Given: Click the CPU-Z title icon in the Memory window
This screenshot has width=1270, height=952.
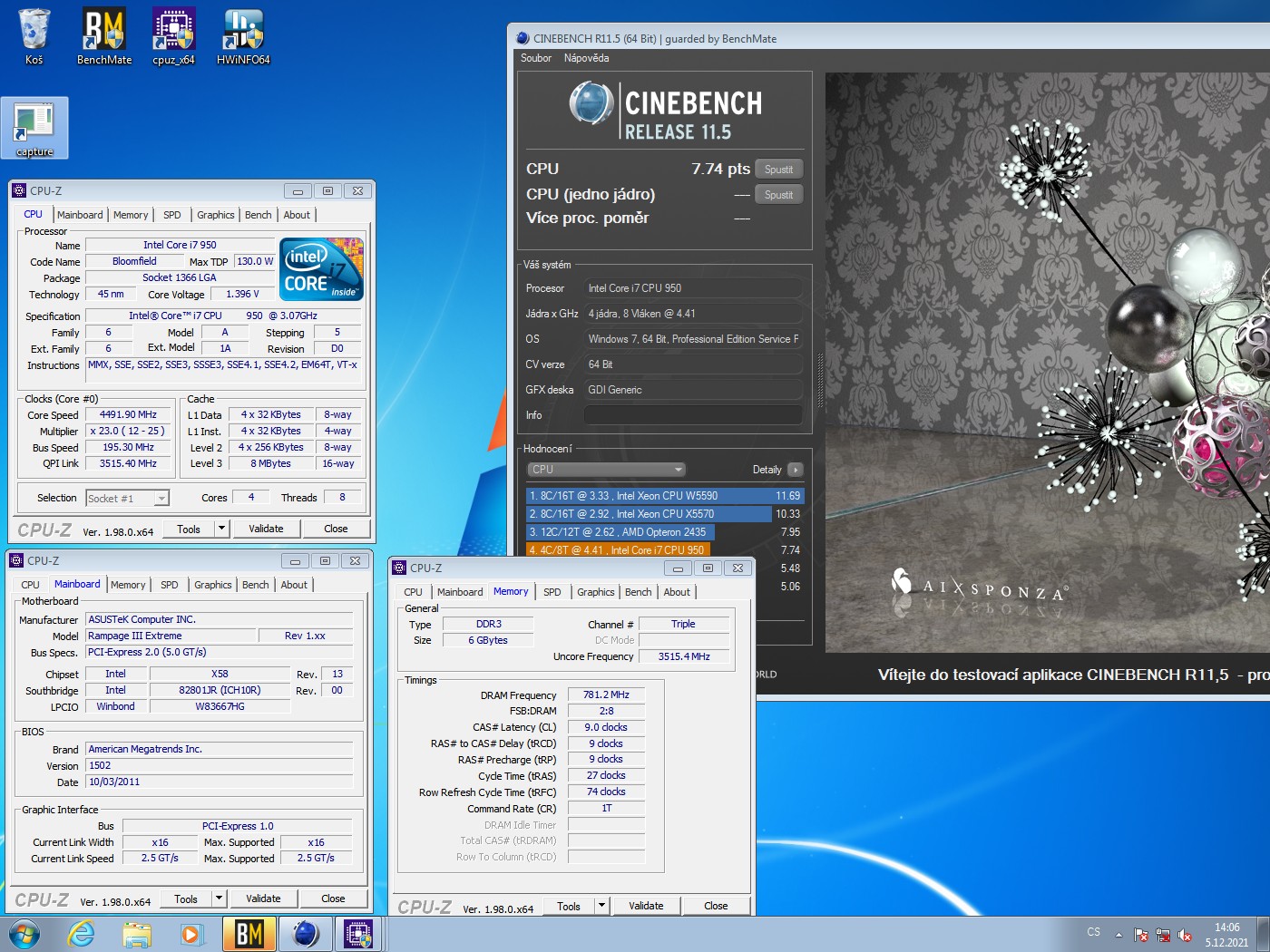Looking at the screenshot, I should (399, 568).
